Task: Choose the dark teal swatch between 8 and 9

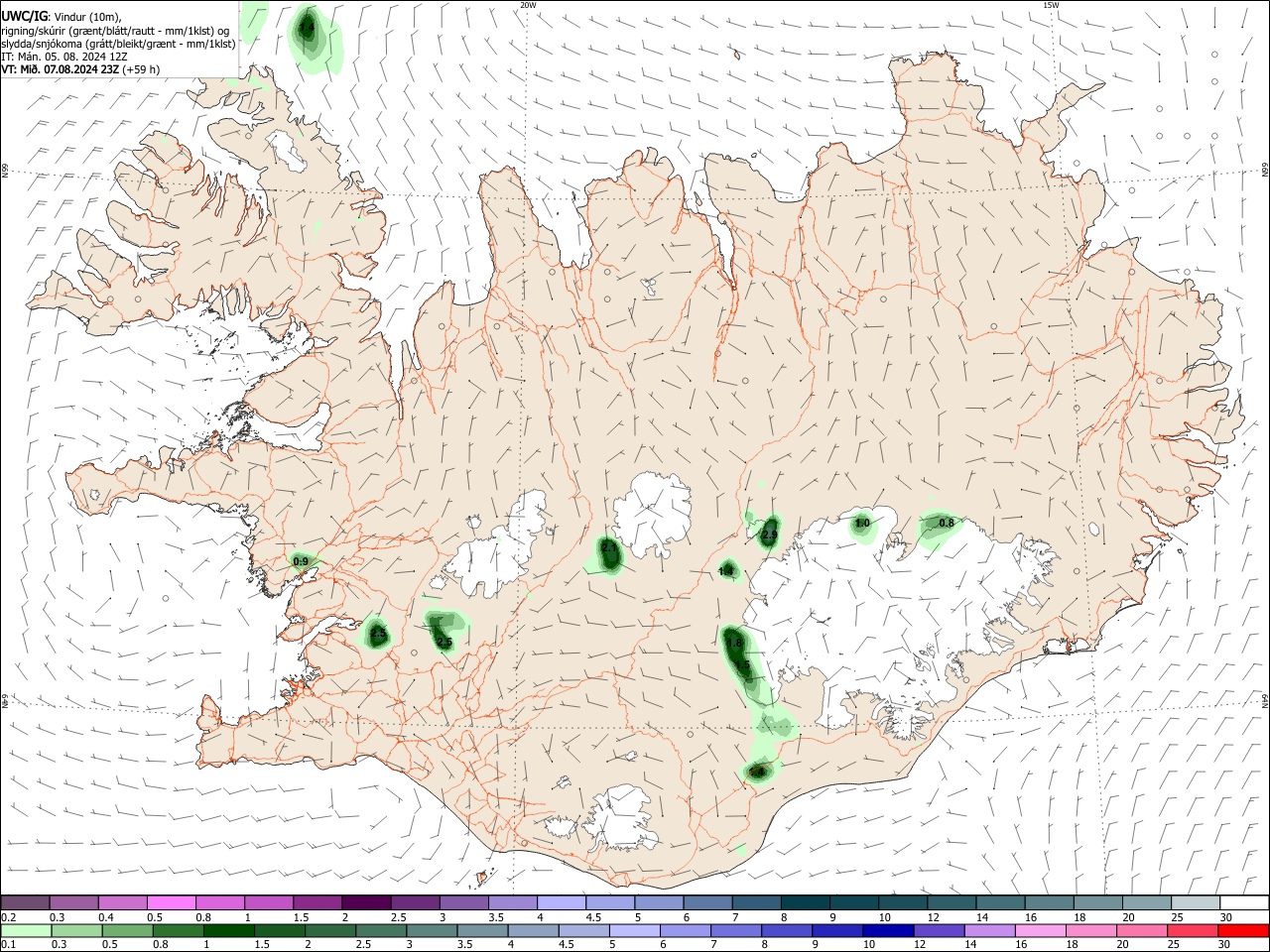Action: [x=805, y=902]
